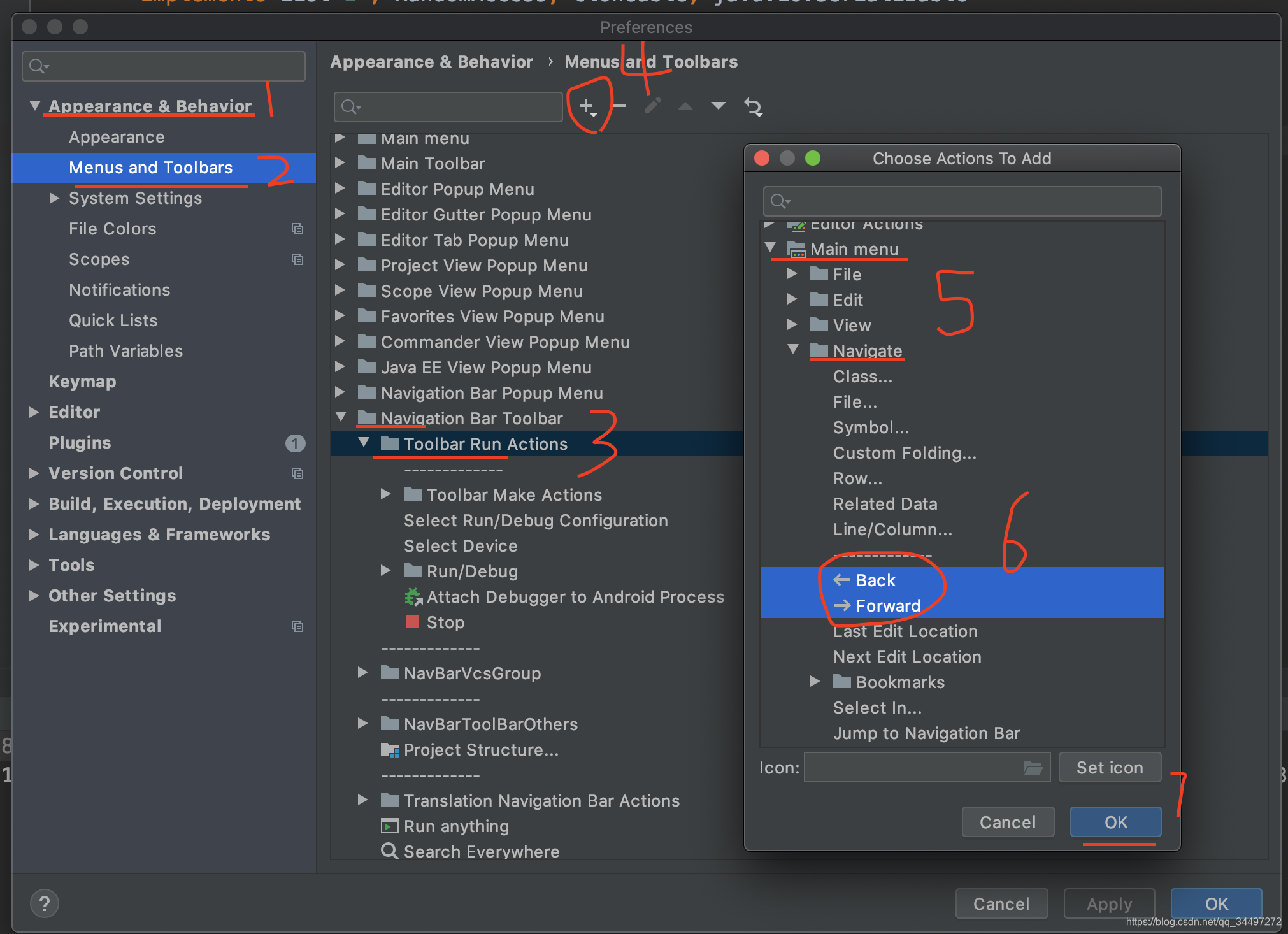Open the help question mark button
The image size is (1288, 934).
click(44, 903)
